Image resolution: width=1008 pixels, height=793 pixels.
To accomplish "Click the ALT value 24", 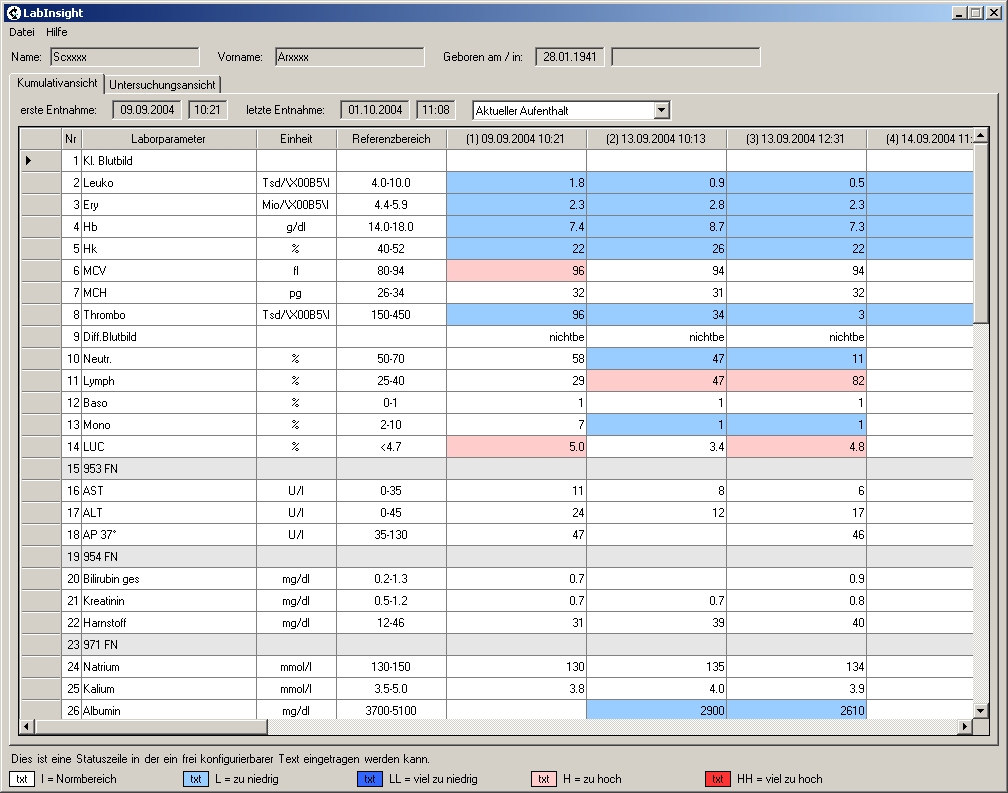I will [x=516, y=513].
